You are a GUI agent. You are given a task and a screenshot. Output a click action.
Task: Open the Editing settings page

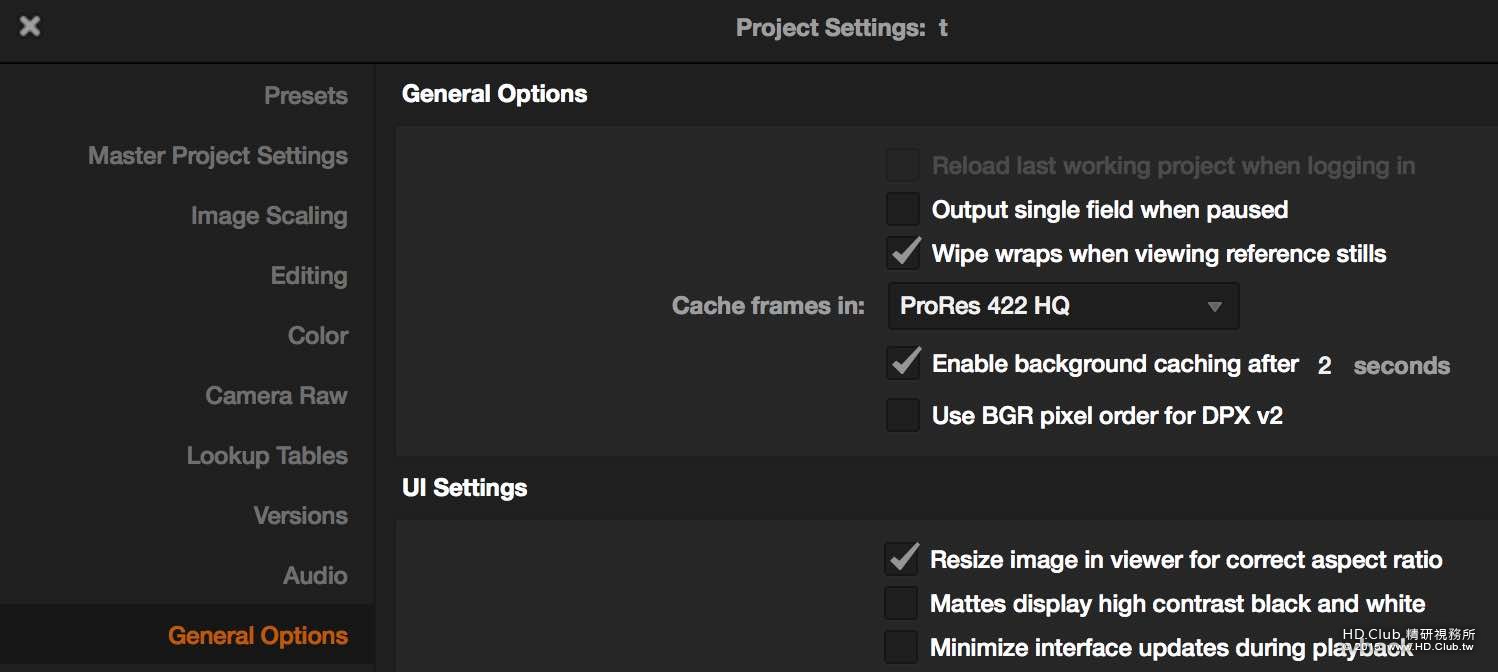(x=309, y=276)
